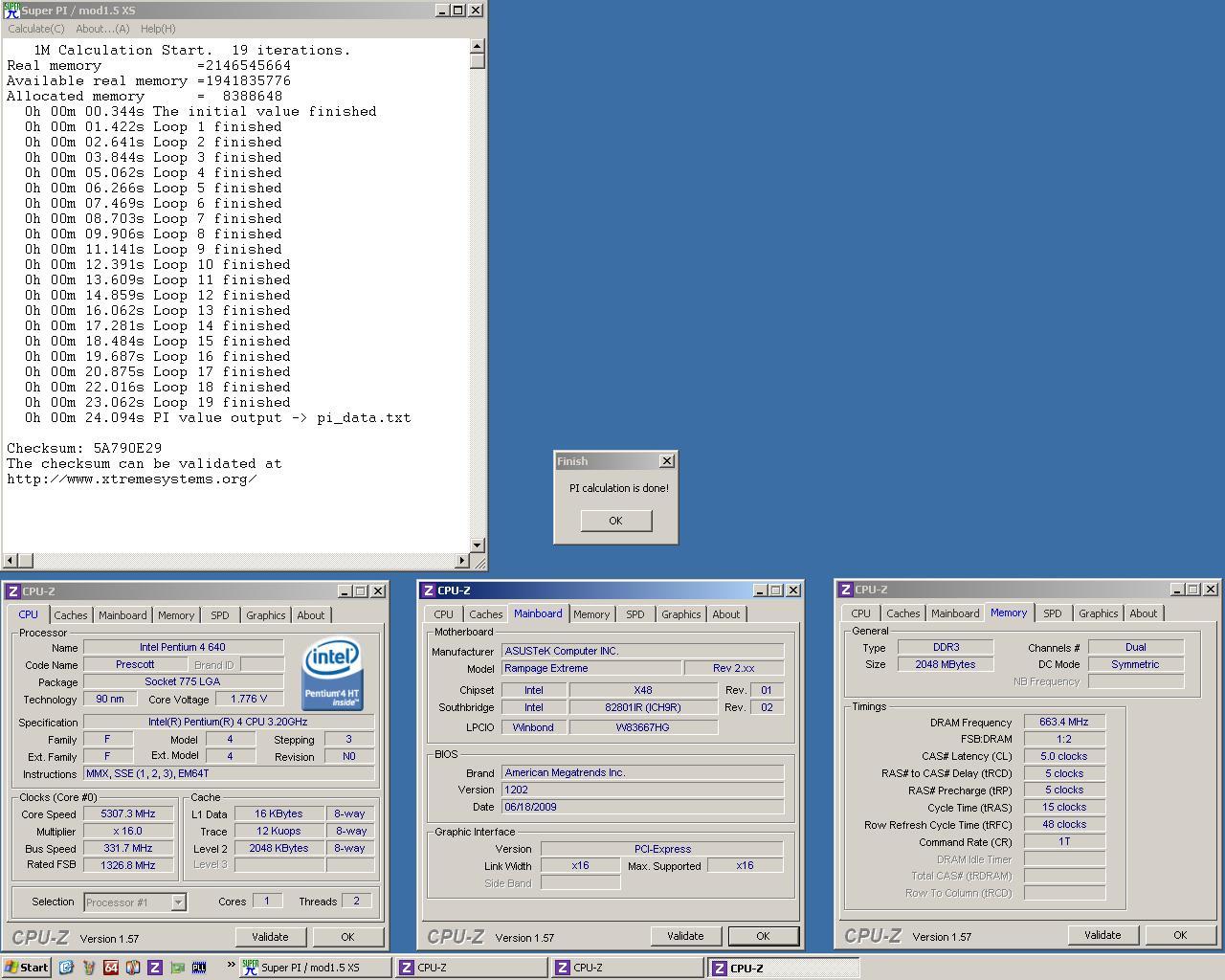Click left CPU-Z window title bar icon
Image resolution: width=1225 pixels, height=980 pixels.
tap(13, 591)
